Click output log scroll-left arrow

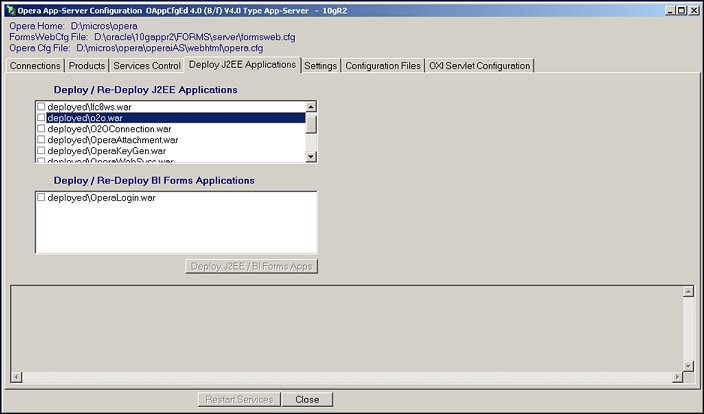click(x=16, y=377)
